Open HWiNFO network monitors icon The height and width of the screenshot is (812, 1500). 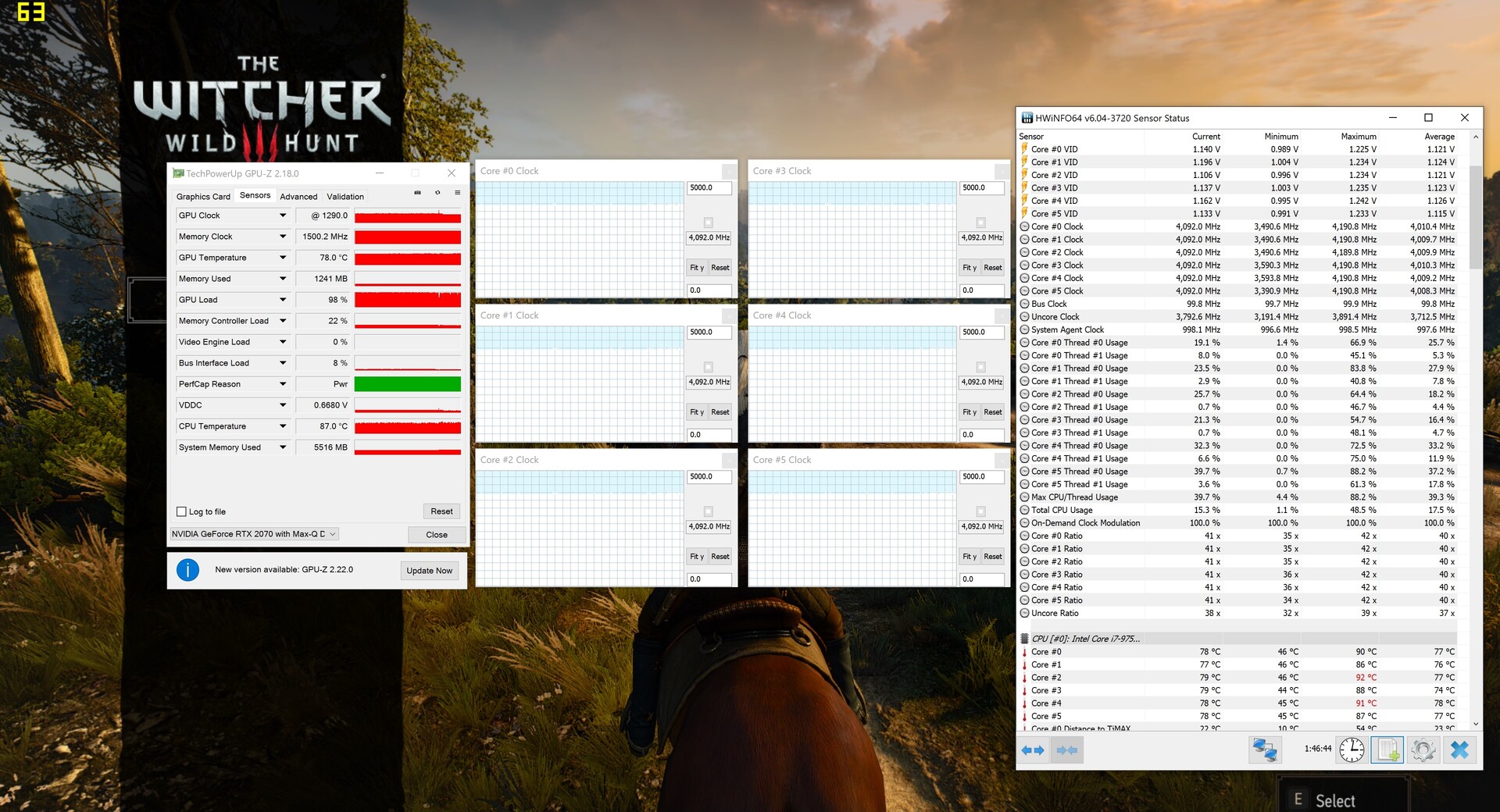click(1264, 750)
